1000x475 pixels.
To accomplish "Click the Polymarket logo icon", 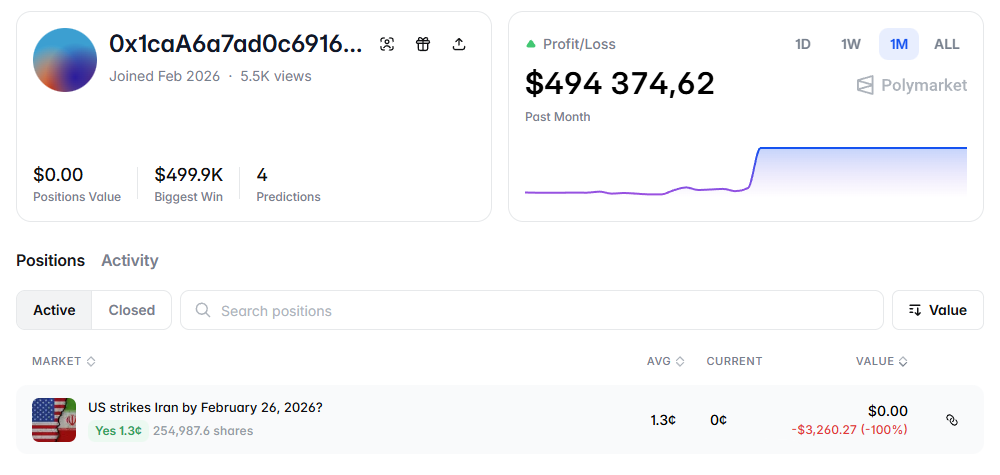I will point(865,85).
